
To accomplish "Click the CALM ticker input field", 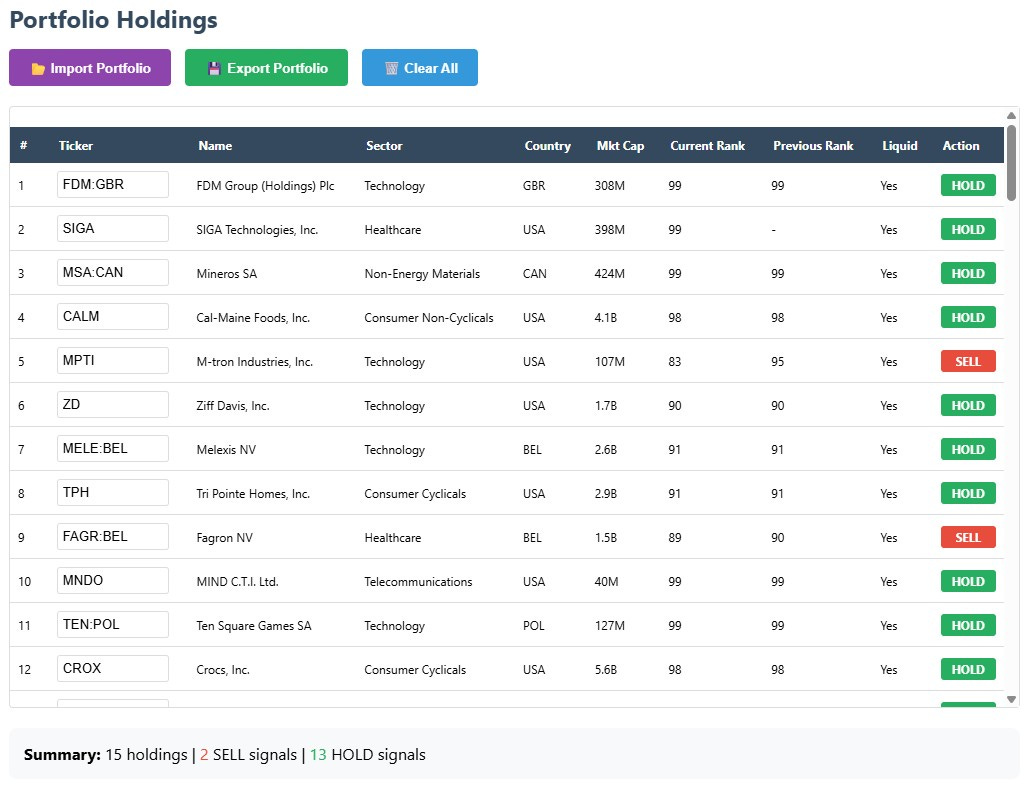I will [112, 317].
